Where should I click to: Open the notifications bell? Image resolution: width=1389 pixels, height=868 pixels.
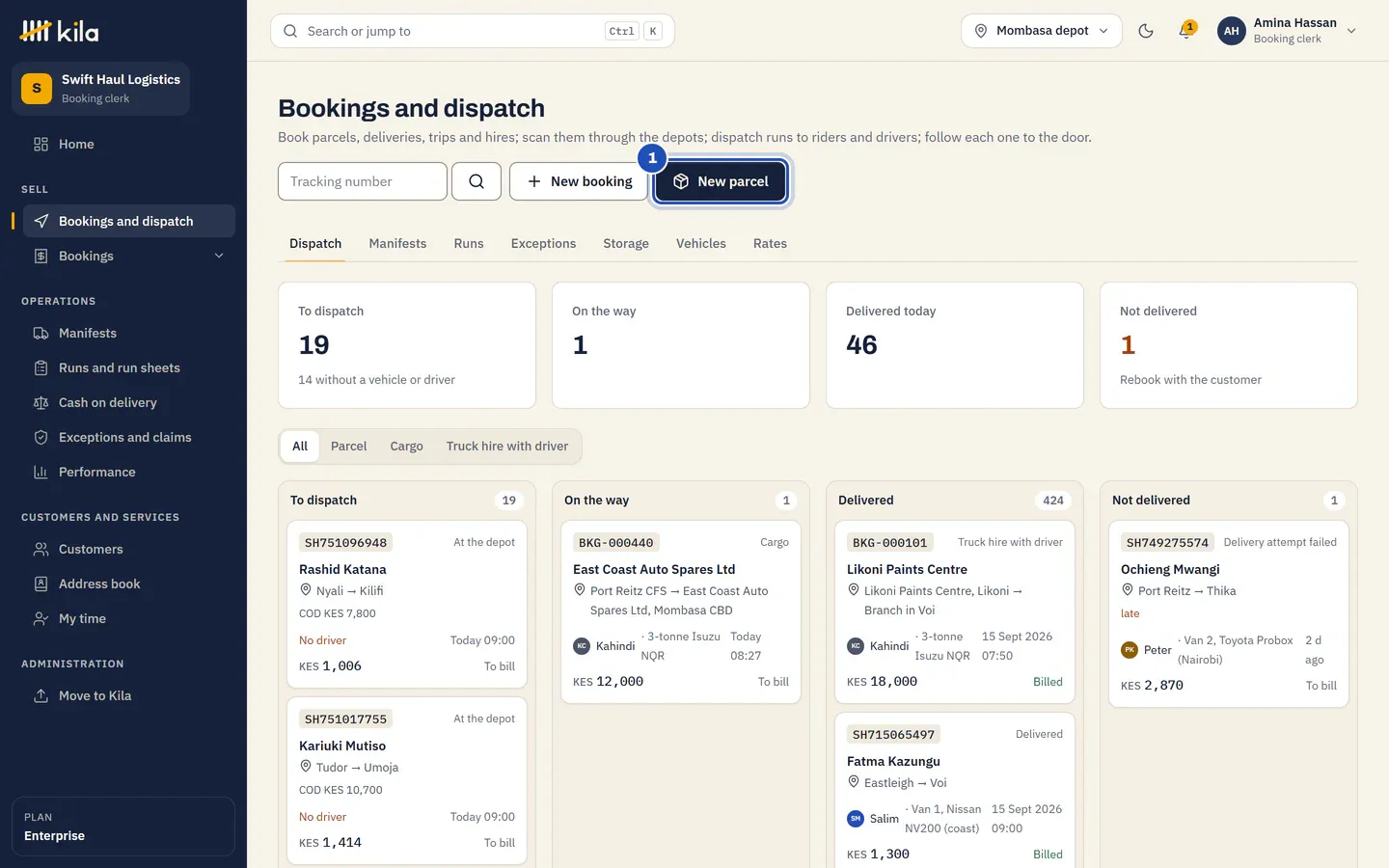point(1186,31)
